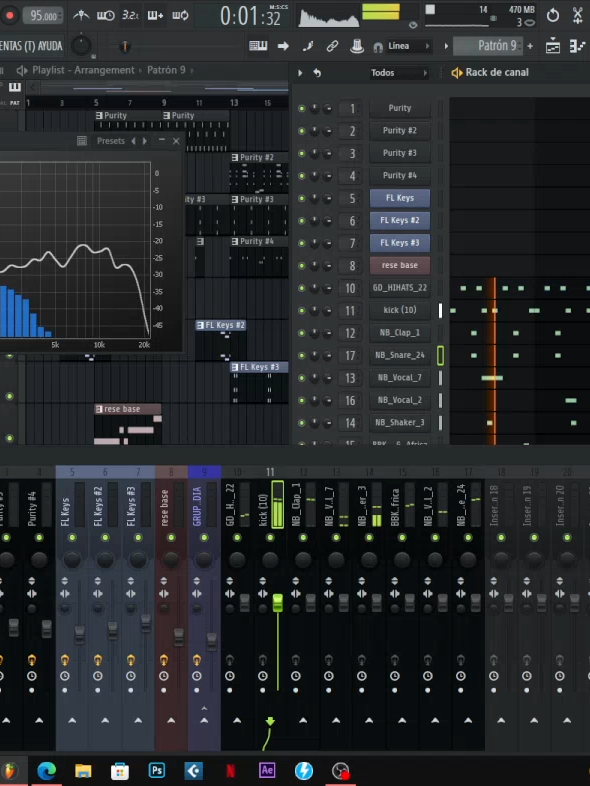Click the pan knob on GRUP_DIA mixer track

[x=204, y=560]
